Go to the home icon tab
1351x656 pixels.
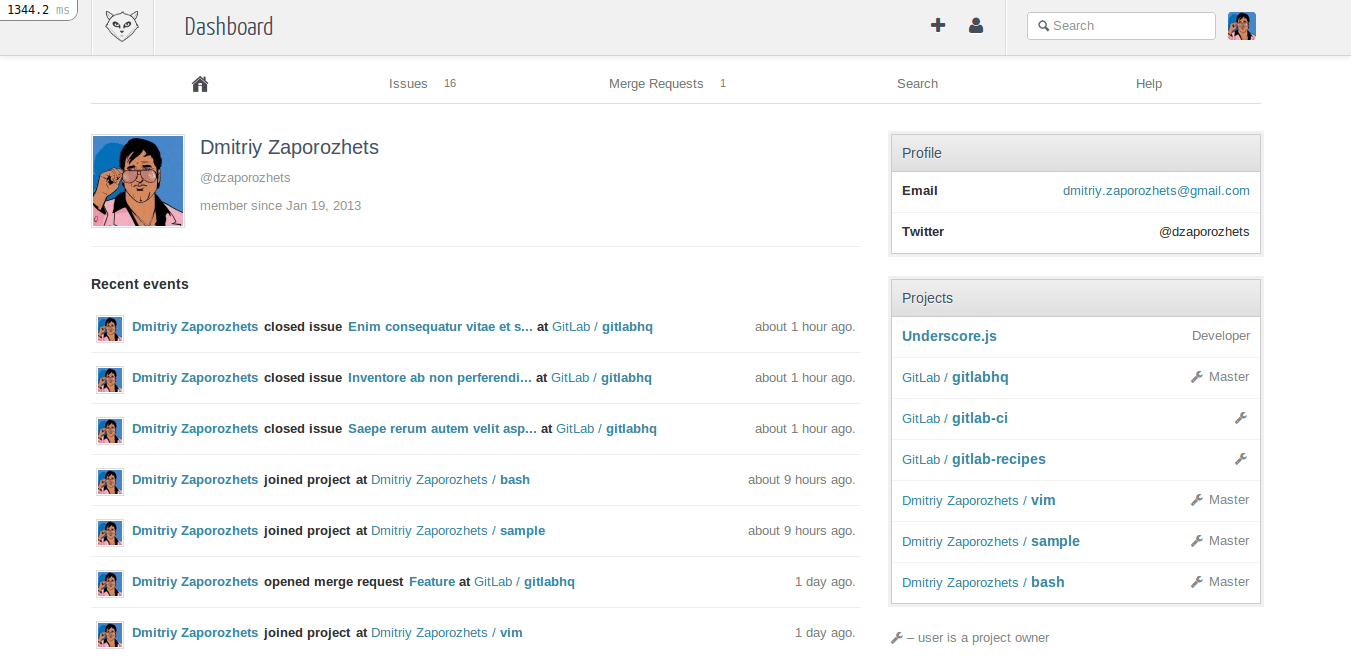coord(200,84)
